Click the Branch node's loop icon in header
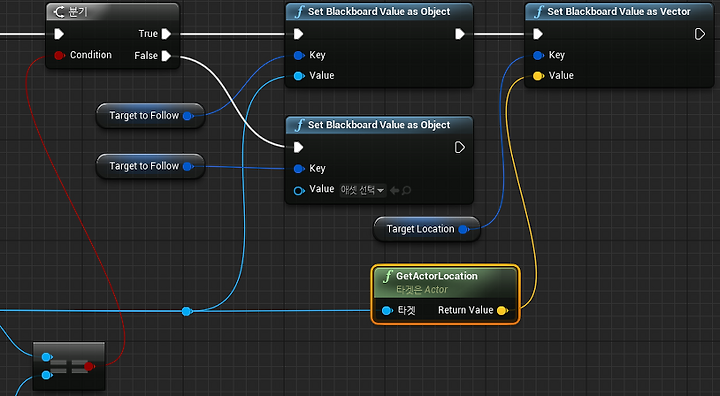This screenshot has height=396, width=720. 59,11
